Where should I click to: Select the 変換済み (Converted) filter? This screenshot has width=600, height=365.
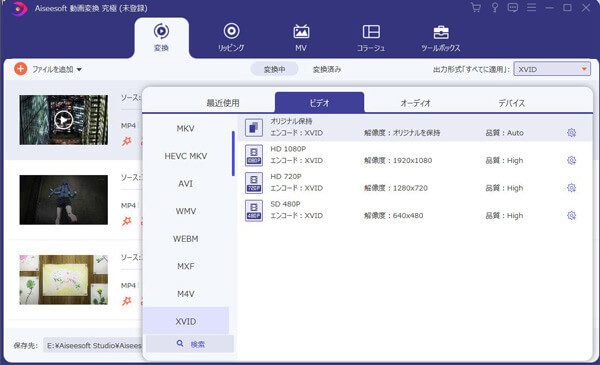[x=327, y=69]
